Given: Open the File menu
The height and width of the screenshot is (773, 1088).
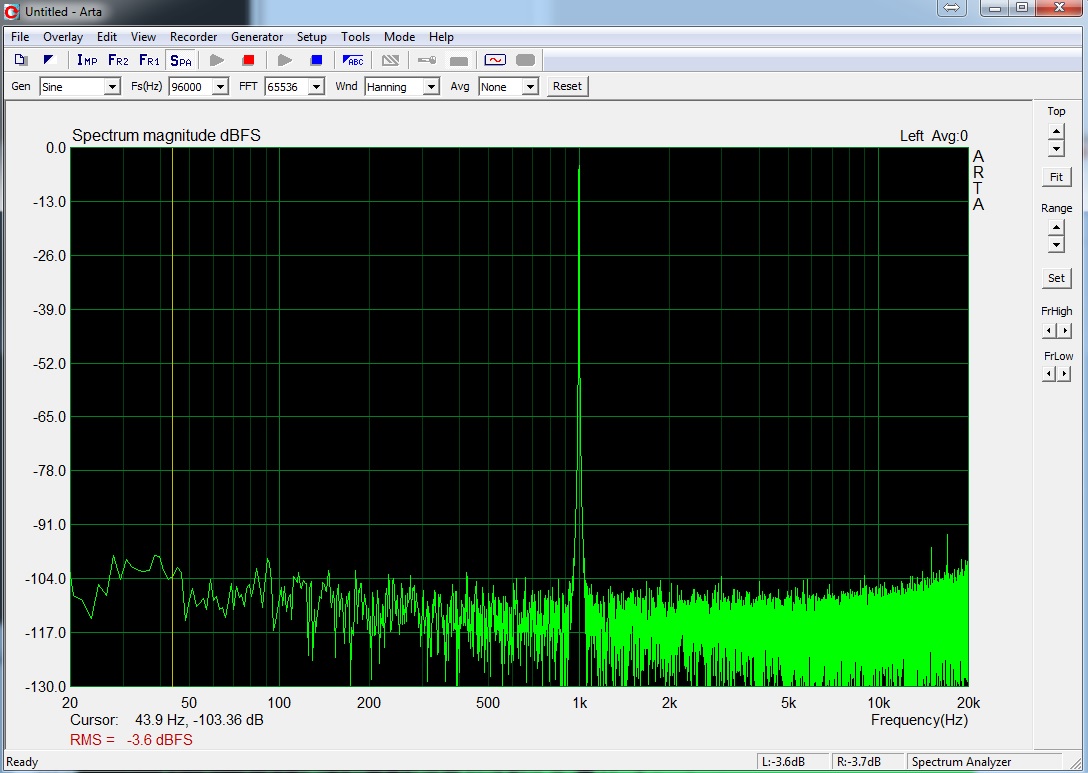Looking at the screenshot, I should (x=20, y=37).
